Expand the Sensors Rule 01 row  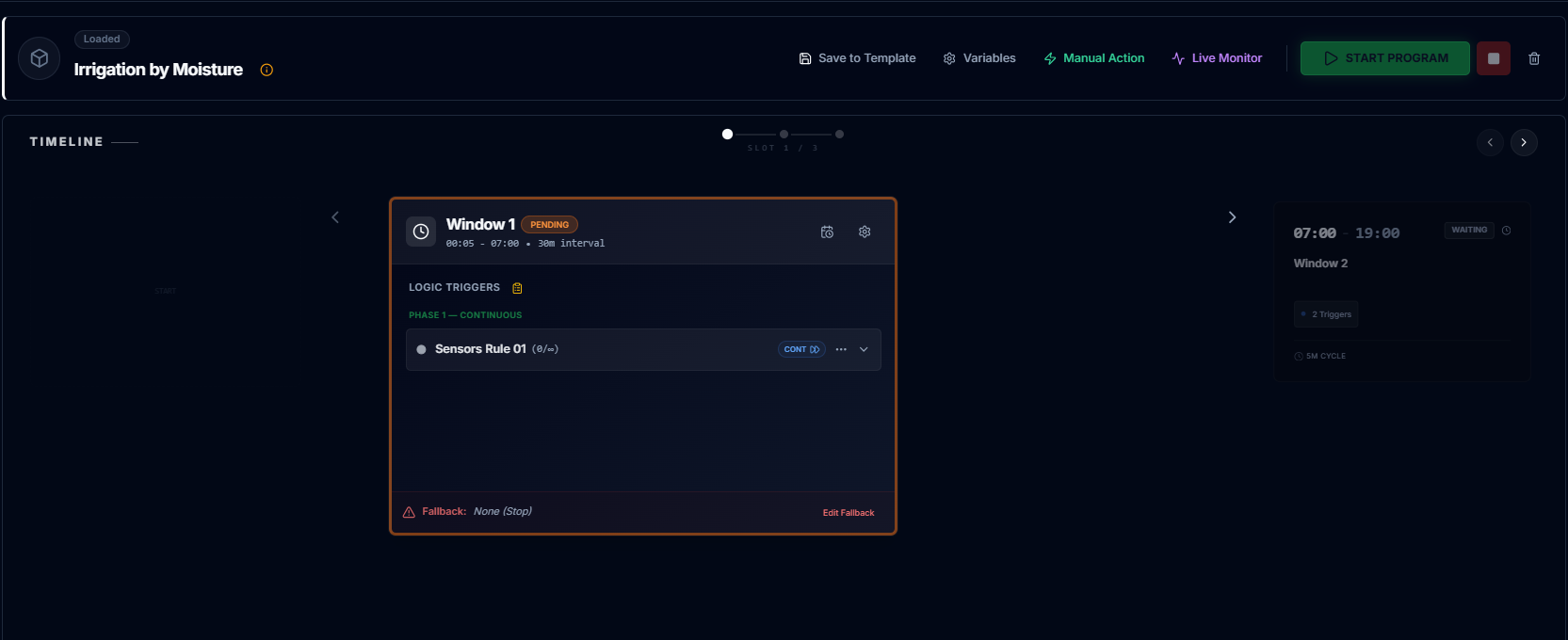(864, 349)
